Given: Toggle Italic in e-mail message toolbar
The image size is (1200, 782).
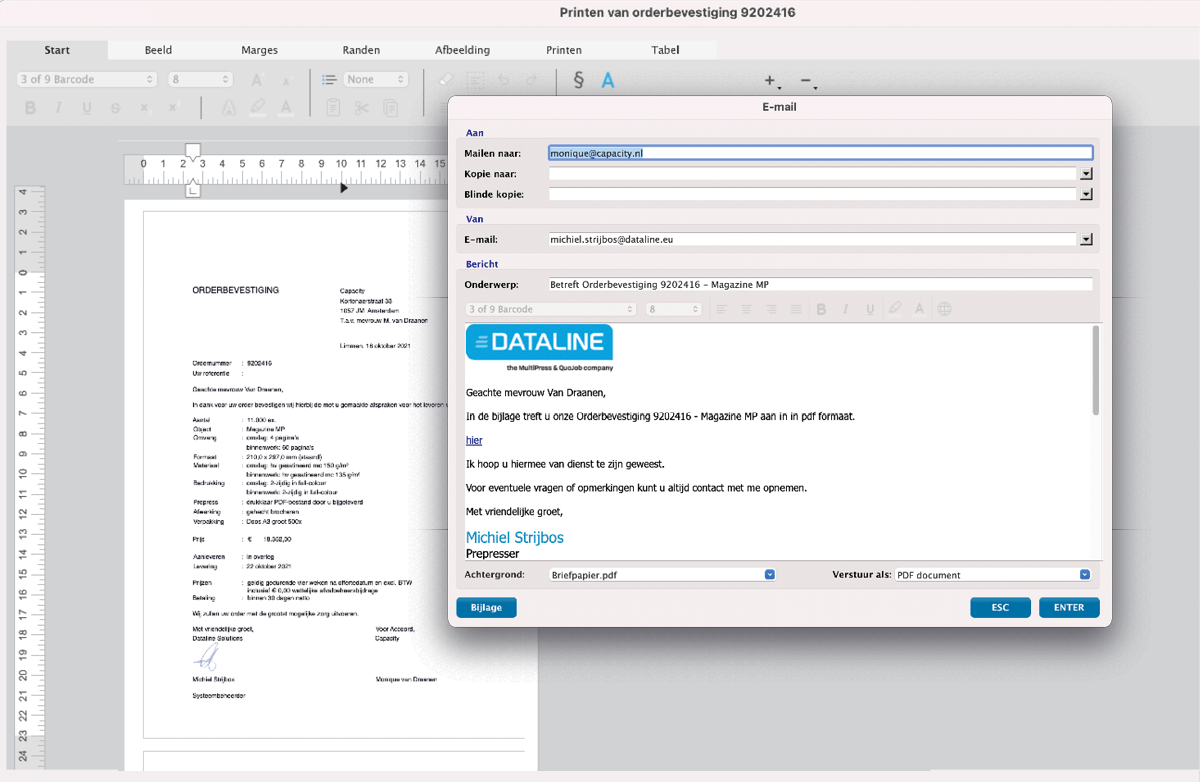Looking at the screenshot, I should point(845,310).
